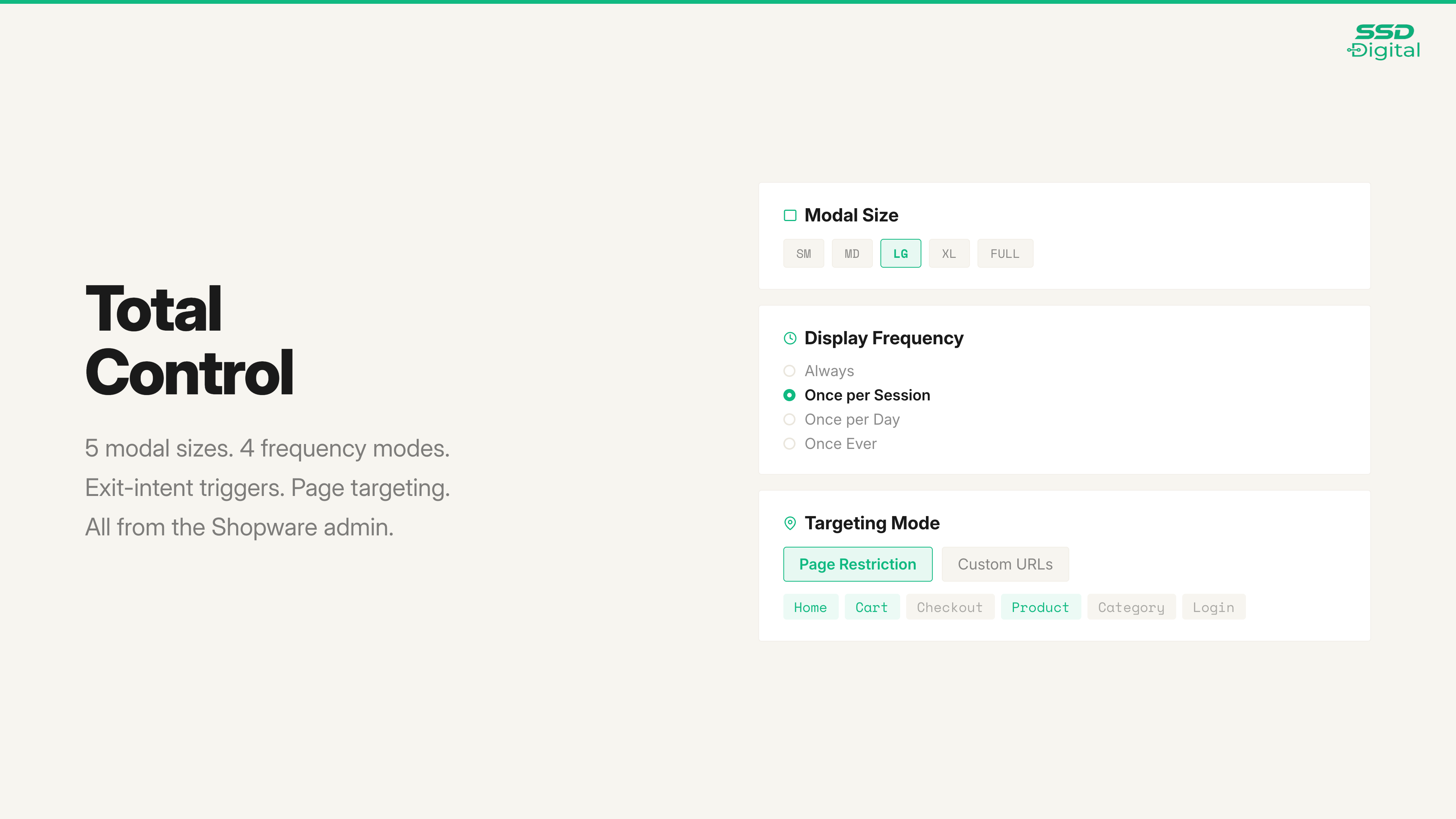Enable the Category page chip
The width and height of the screenshot is (1456, 819).
tap(1131, 607)
